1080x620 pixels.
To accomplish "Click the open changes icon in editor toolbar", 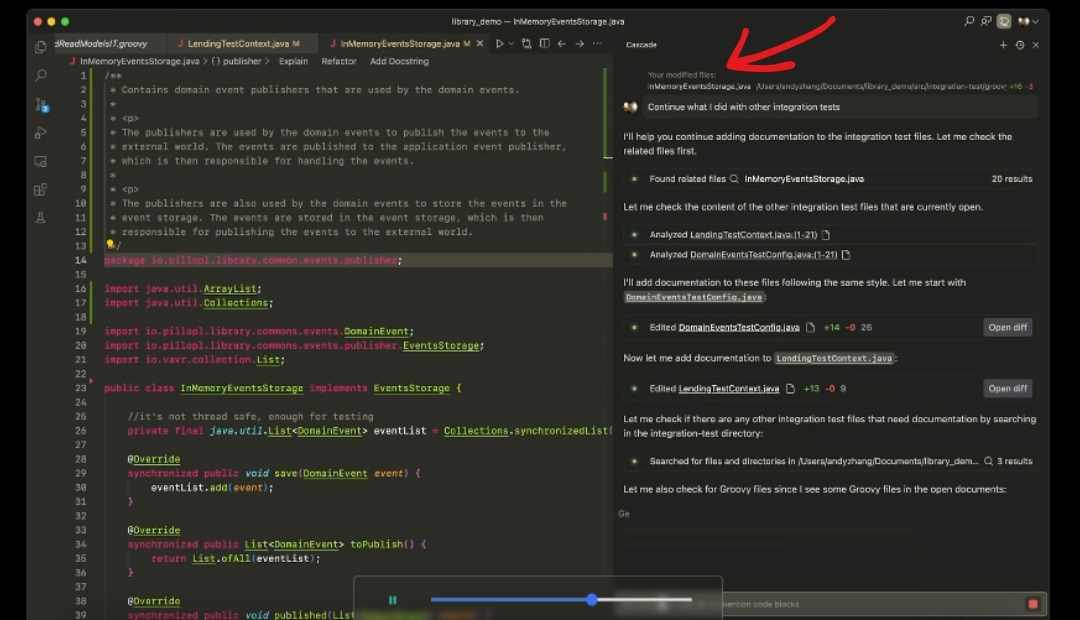I will click(527, 43).
